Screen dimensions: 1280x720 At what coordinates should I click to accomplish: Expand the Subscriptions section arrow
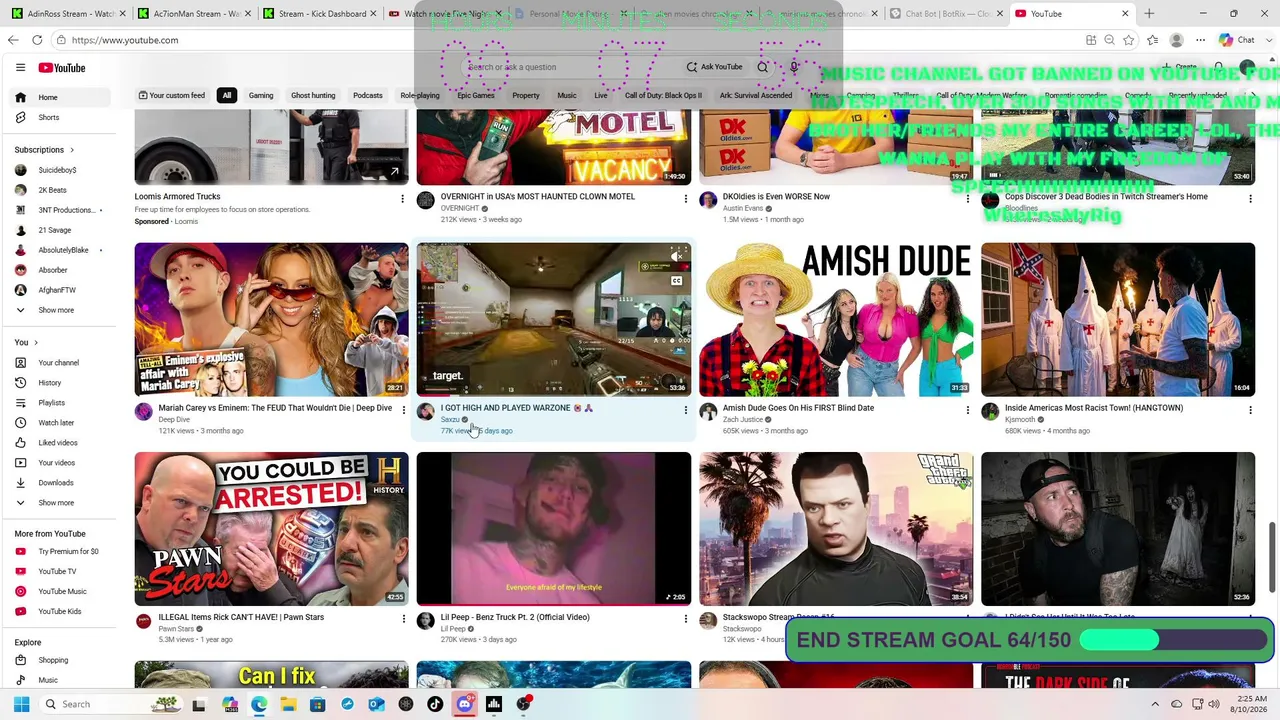pos(71,150)
